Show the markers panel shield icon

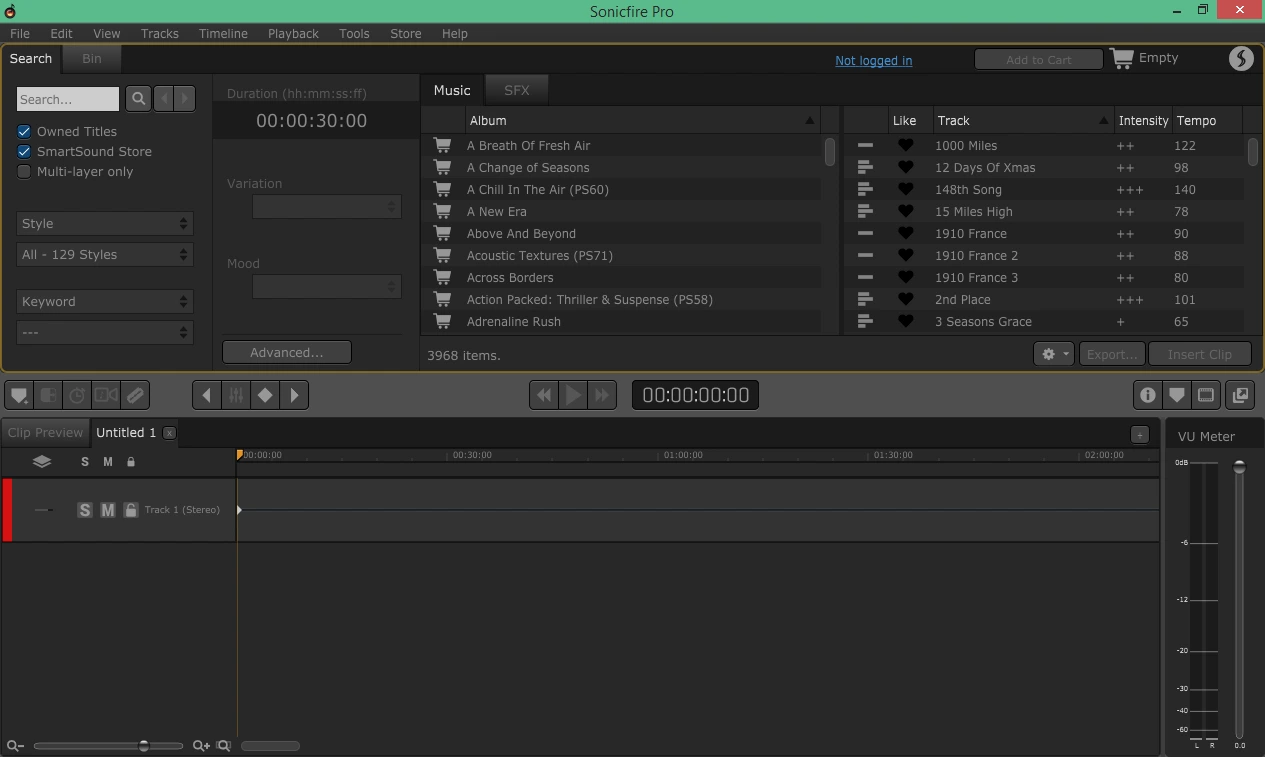point(1177,395)
